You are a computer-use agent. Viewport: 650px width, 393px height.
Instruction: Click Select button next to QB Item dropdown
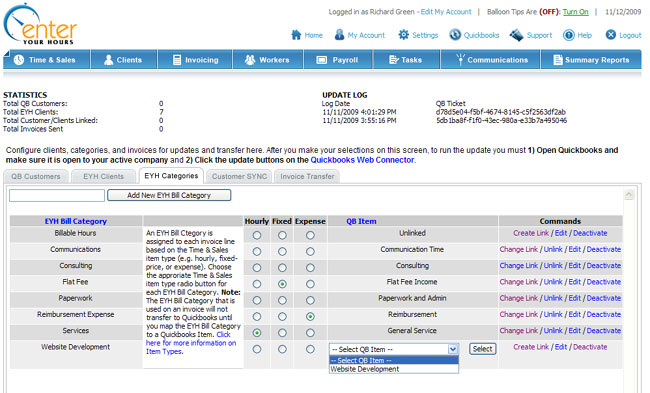483,349
